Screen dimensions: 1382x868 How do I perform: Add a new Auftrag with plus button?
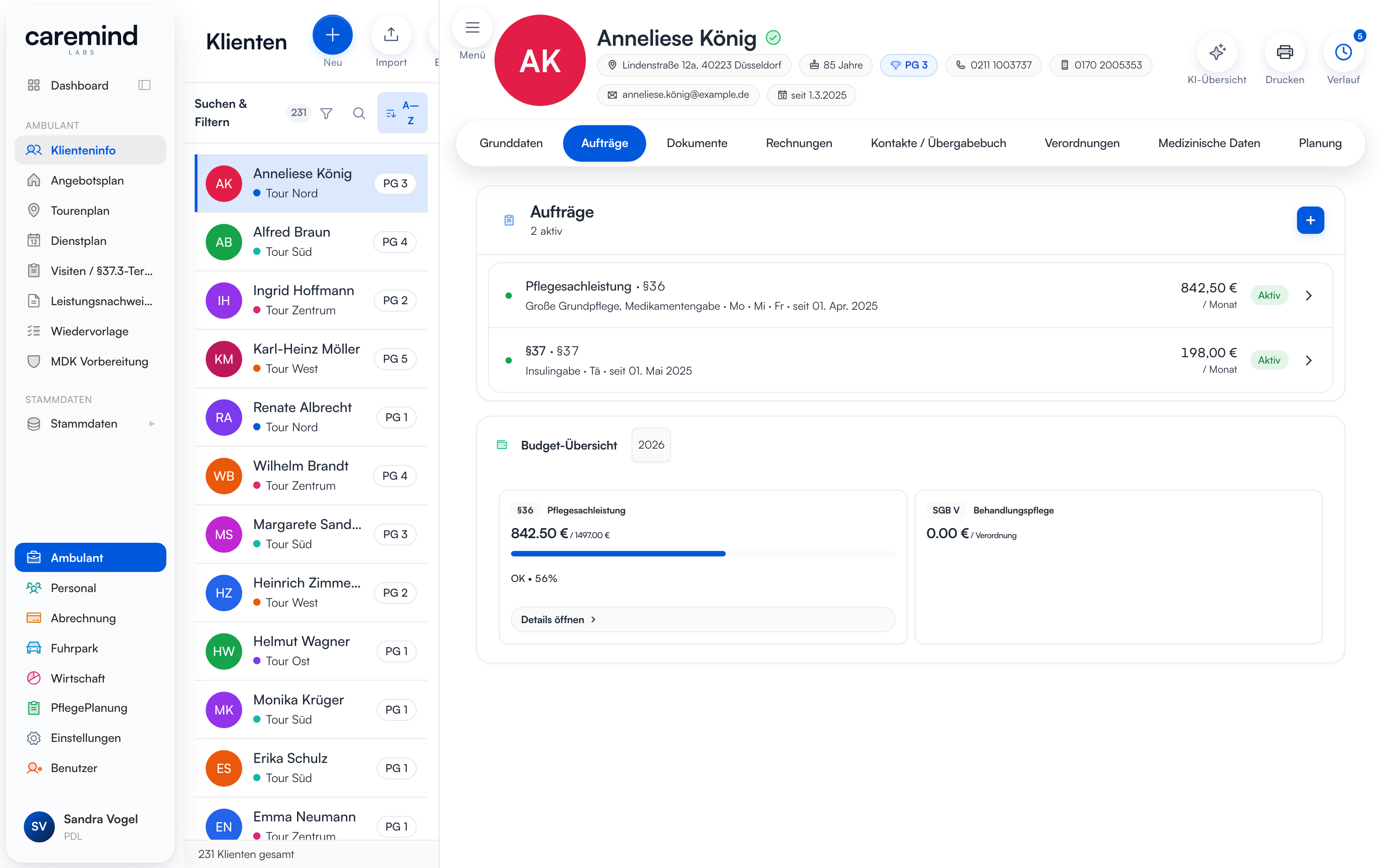point(1310,220)
